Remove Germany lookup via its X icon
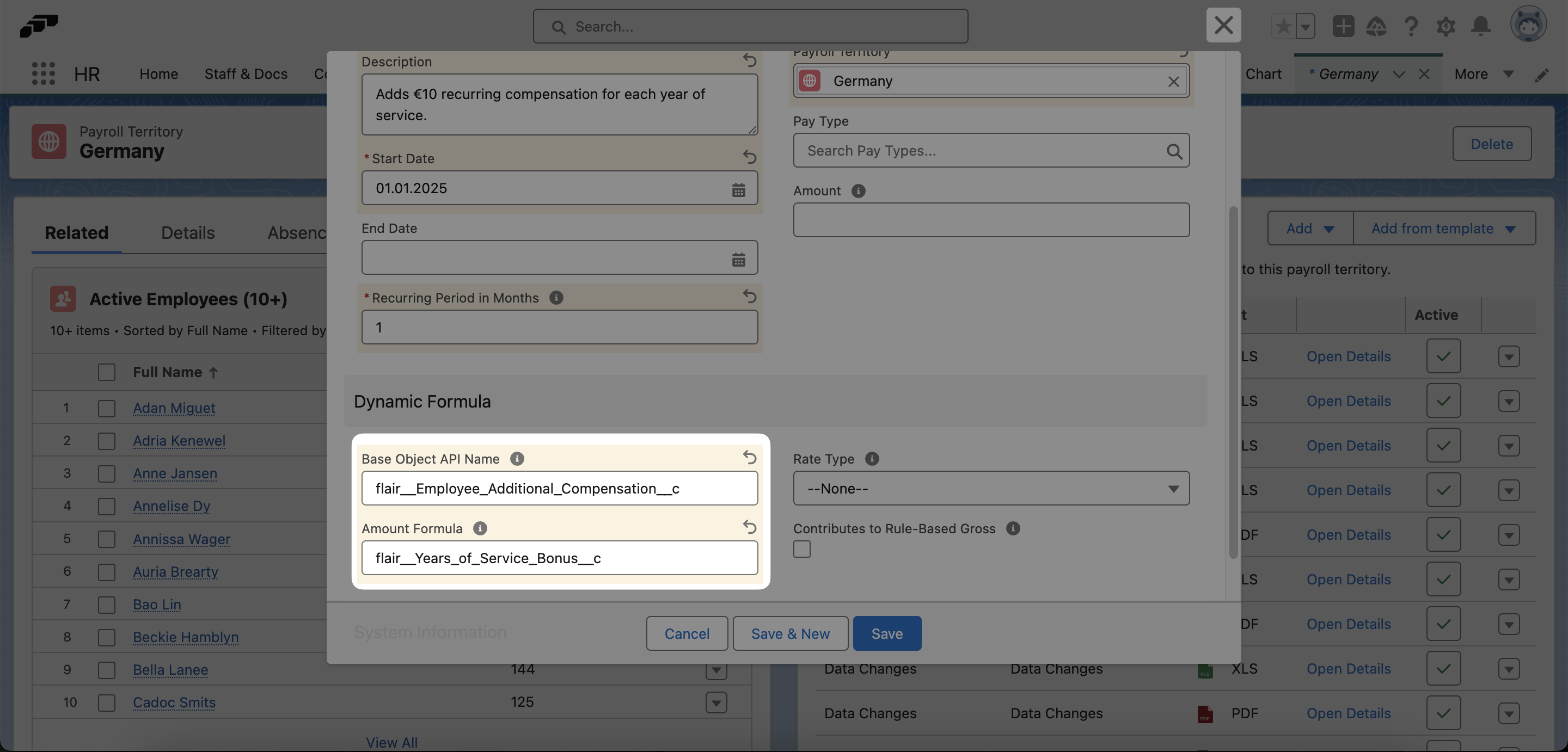This screenshot has height=752, width=1568. click(x=1173, y=81)
